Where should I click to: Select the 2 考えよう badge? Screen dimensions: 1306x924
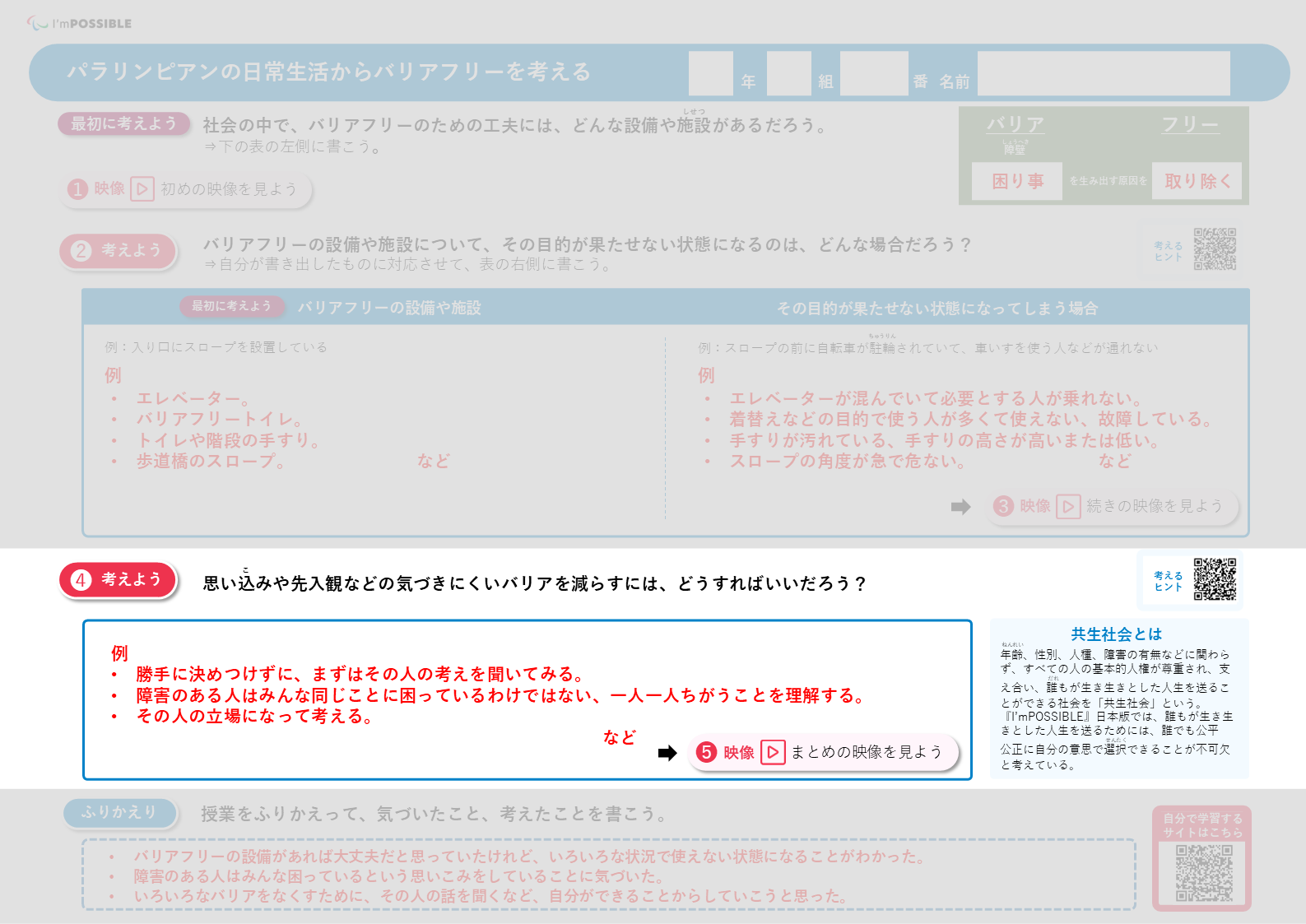tap(119, 250)
